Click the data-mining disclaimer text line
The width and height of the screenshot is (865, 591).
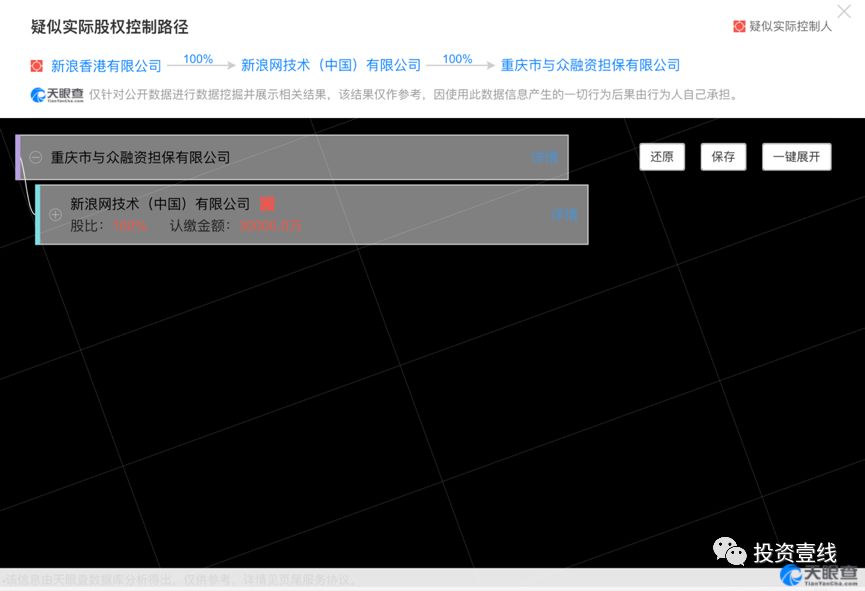(413, 95)
